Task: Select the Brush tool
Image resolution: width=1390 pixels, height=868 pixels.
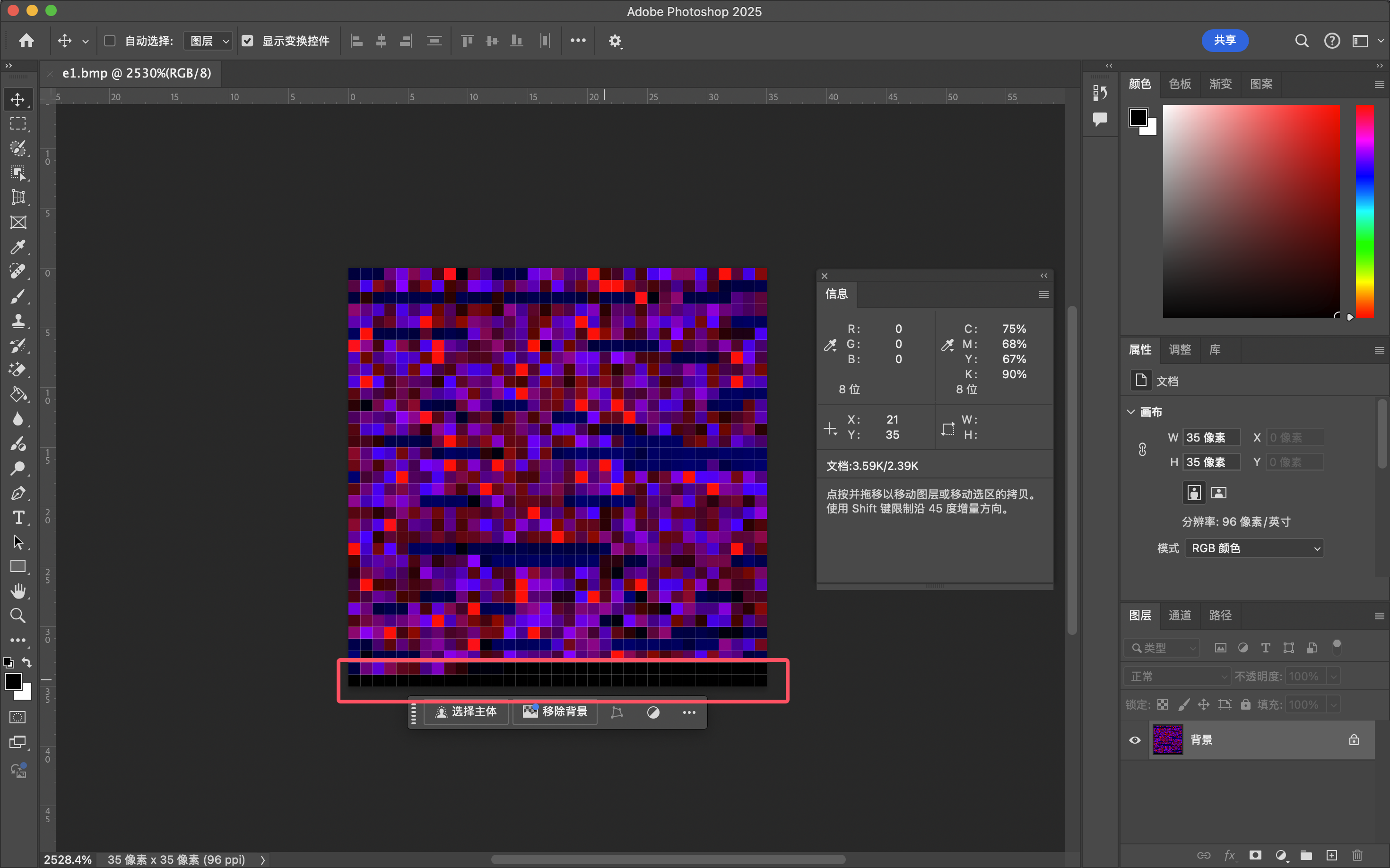Action: click(18, 296)
